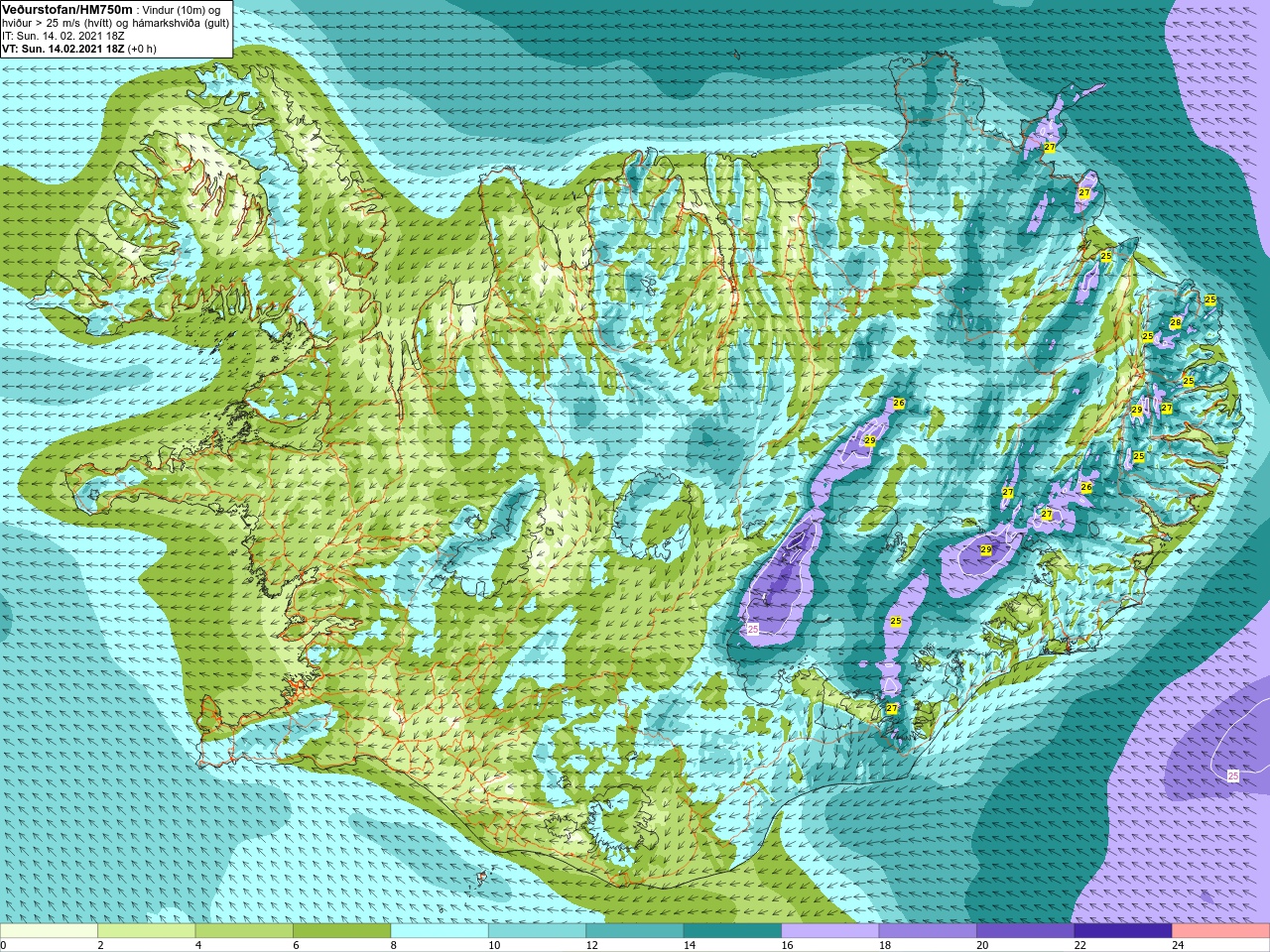
Task: Select the light cyan 8–10 legend swatch
Action: [x=440, y=931]
